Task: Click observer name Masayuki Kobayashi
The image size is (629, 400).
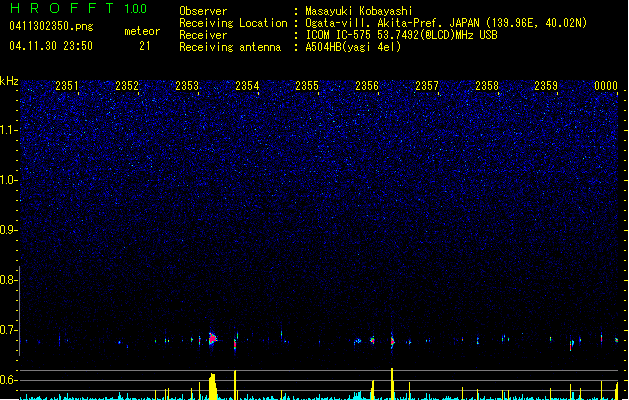Action: [359, 11]
